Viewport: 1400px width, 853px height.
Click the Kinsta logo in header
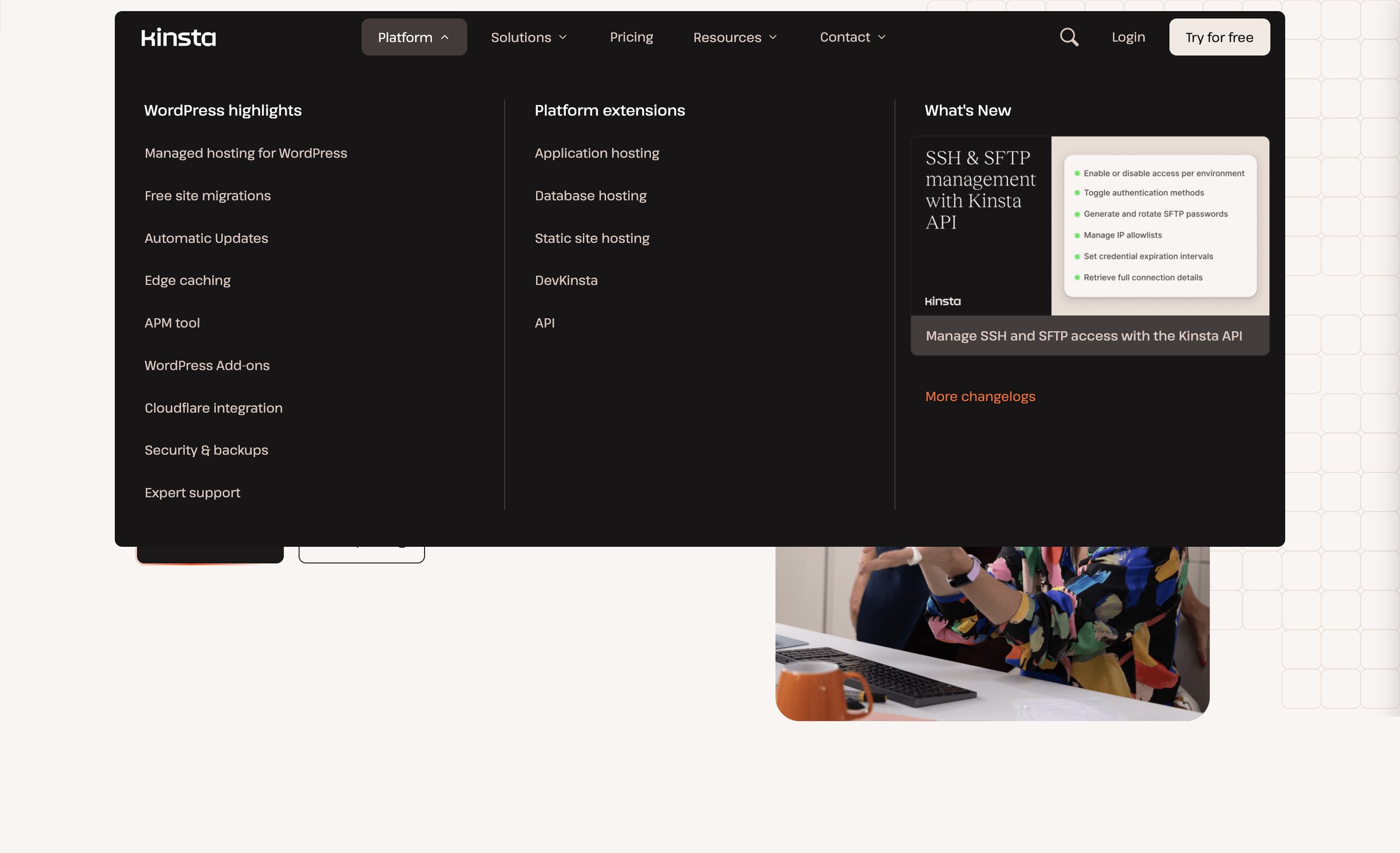click(178, 37)
